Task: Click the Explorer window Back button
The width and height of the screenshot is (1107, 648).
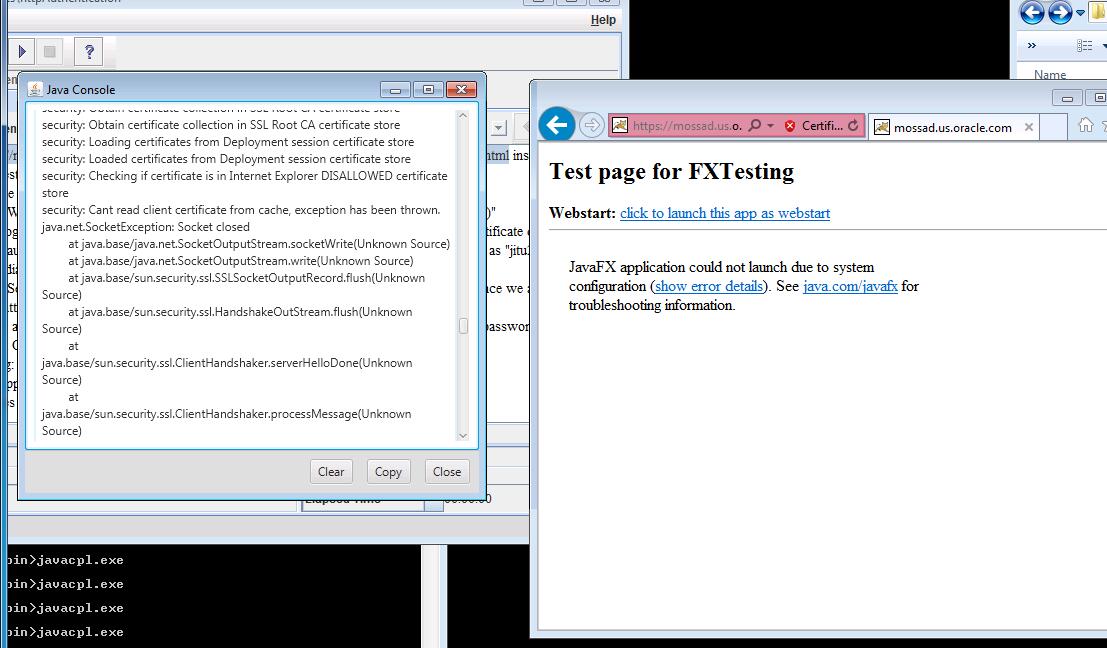Action: pos(1032,13)
